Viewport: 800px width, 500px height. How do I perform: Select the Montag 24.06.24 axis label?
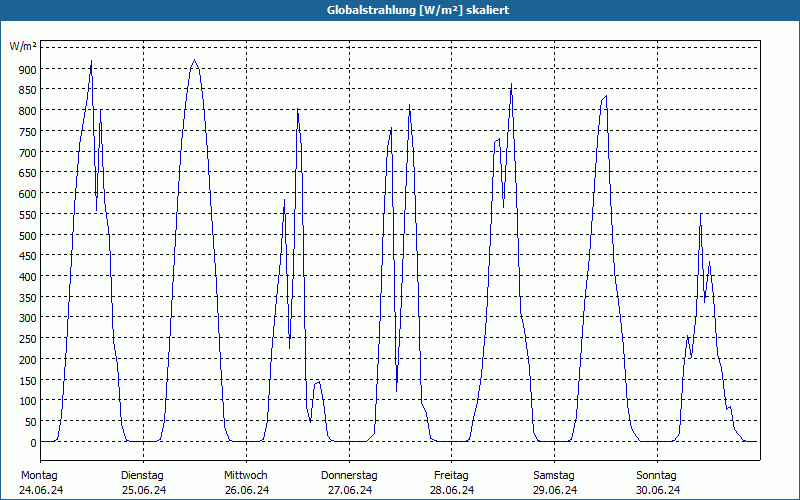pos(41,483)
